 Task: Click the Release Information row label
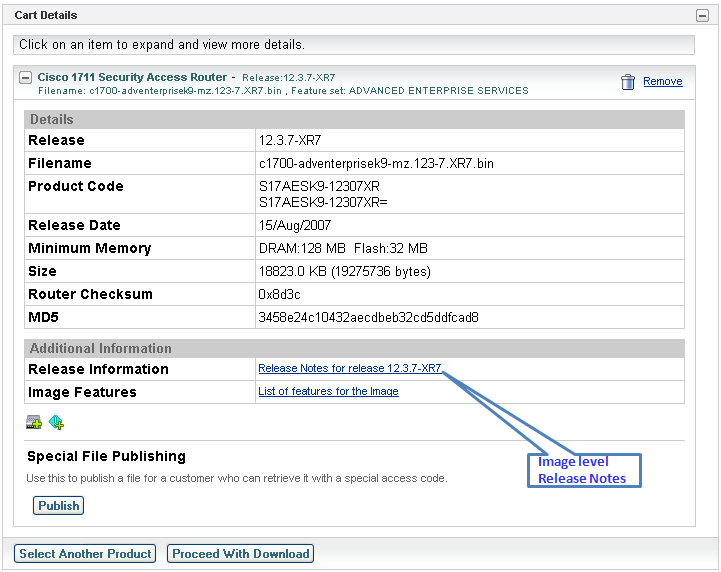[x=98, y=369]
